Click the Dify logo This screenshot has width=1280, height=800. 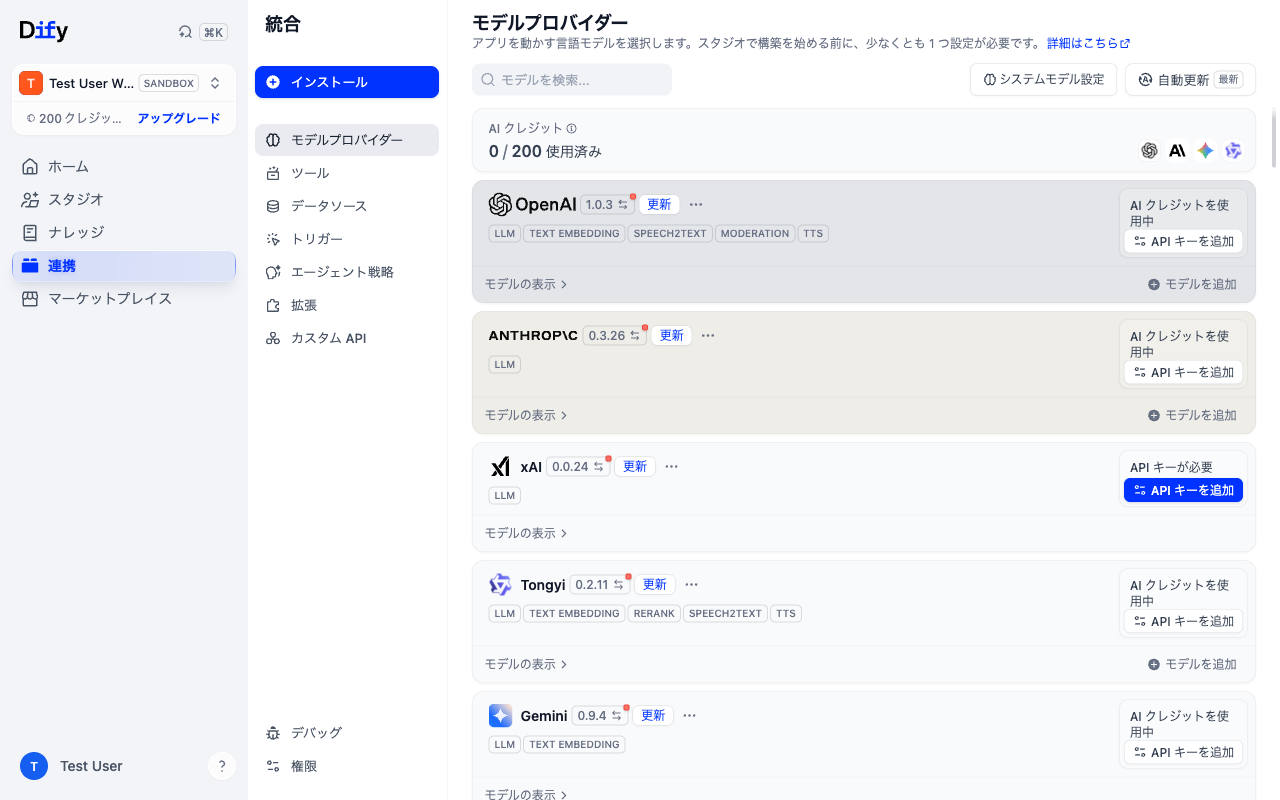[x=44, y=31]
